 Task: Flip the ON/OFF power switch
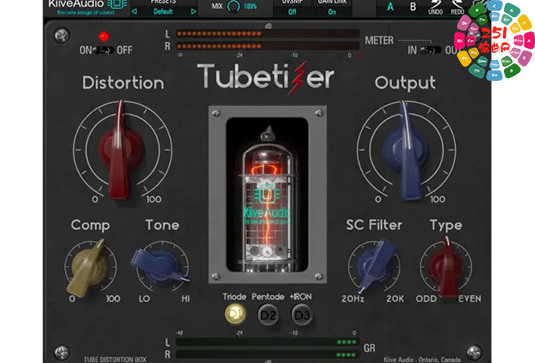(104, 50)
